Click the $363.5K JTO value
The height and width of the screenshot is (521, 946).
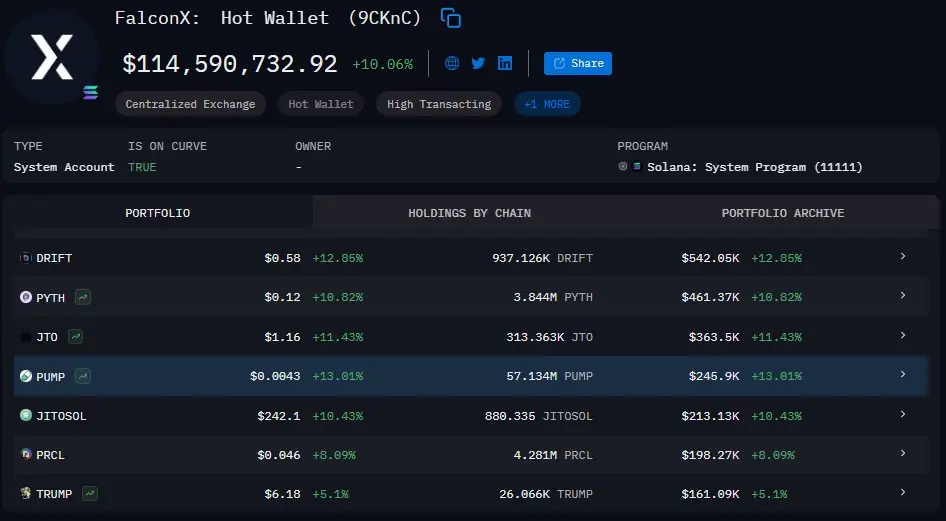point(714,337)
